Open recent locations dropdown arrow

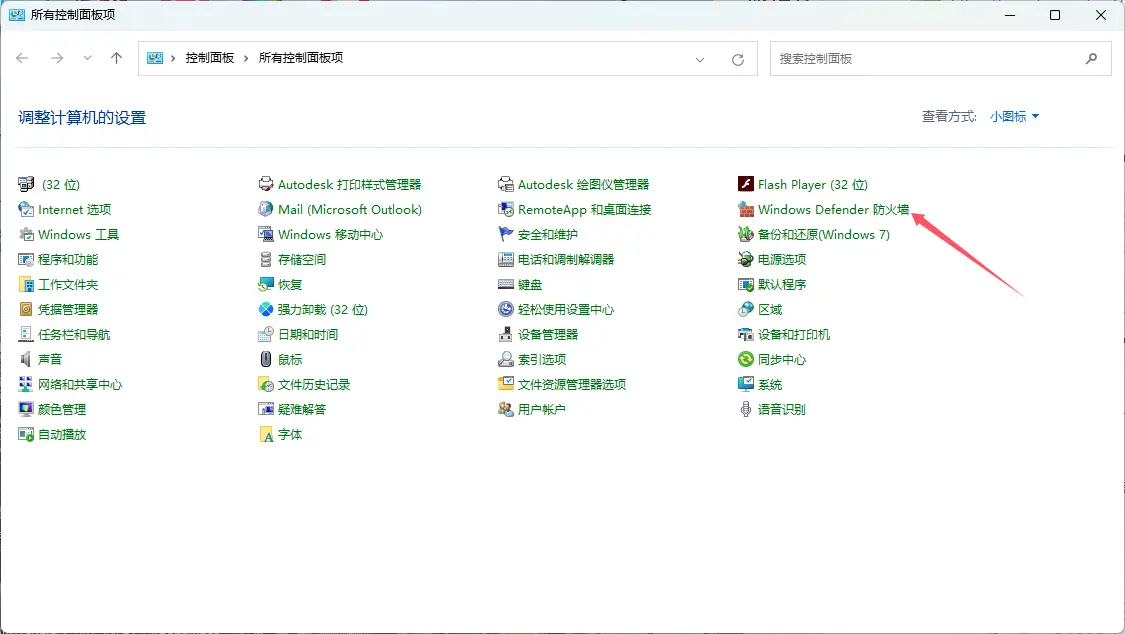click(x=87, y=58)
